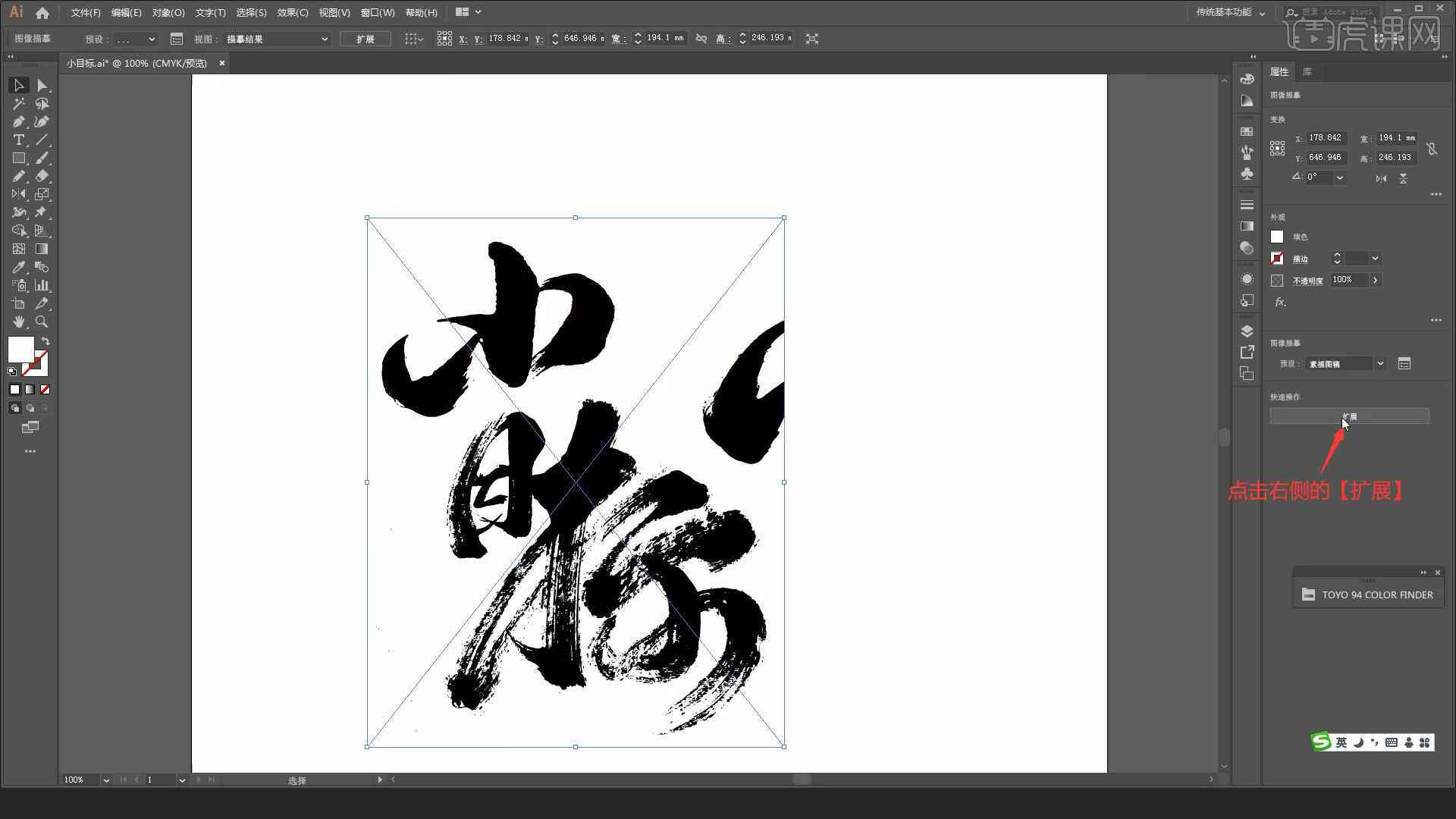Select the Zoom tool
1456x819 pixels.
42,321
